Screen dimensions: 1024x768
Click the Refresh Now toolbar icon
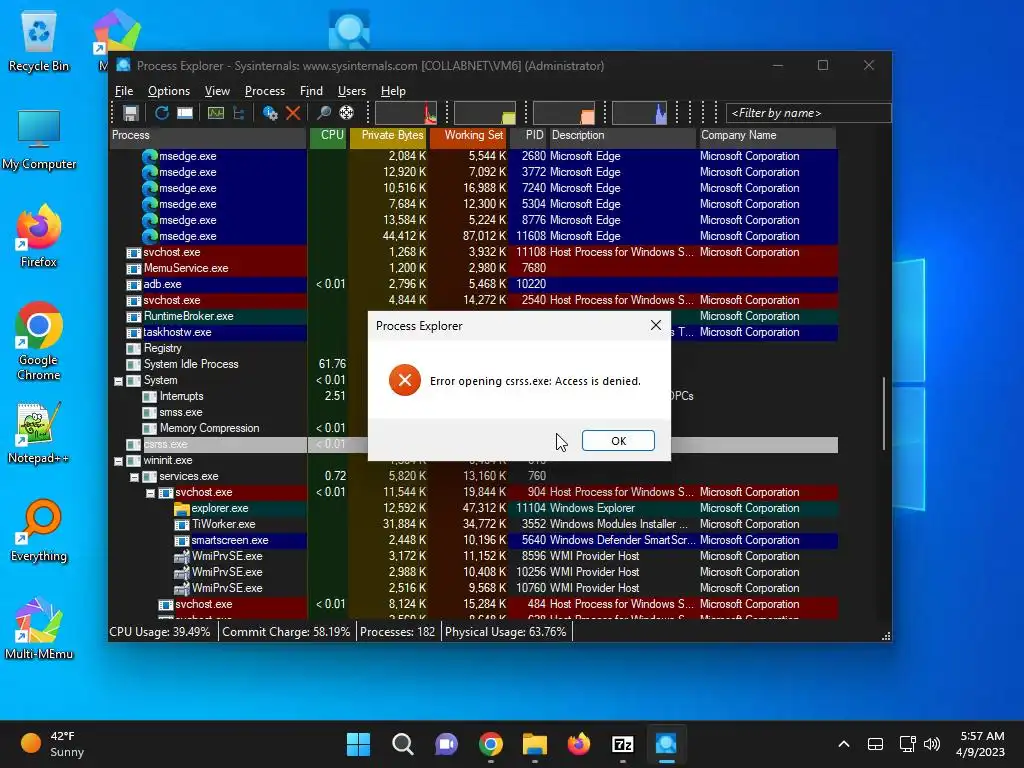161,113
